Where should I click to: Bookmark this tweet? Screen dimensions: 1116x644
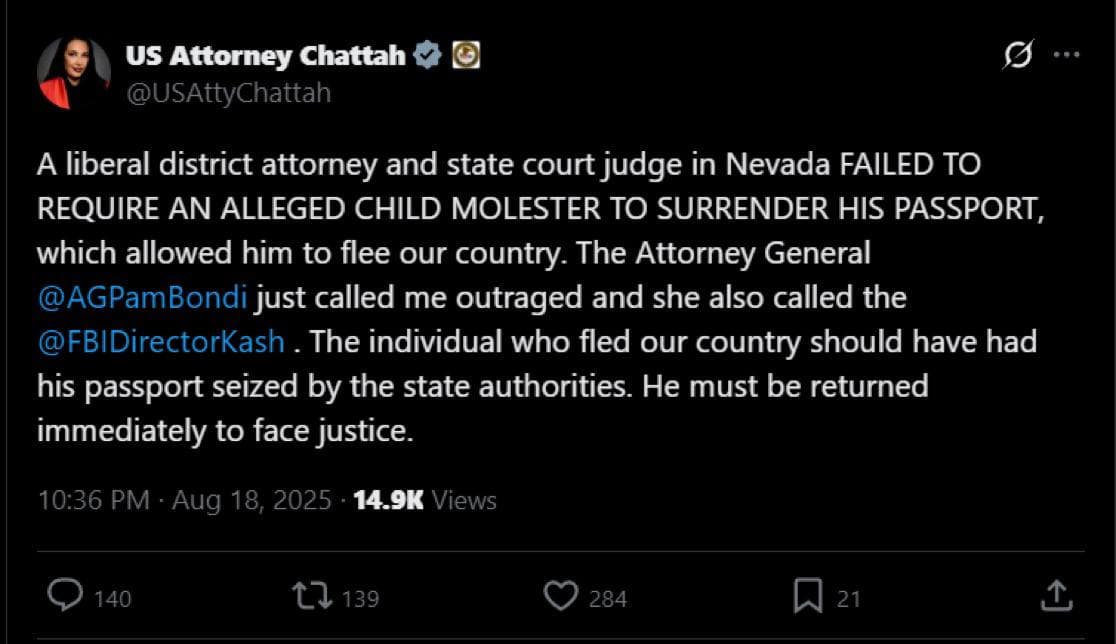tap(807, 597)
